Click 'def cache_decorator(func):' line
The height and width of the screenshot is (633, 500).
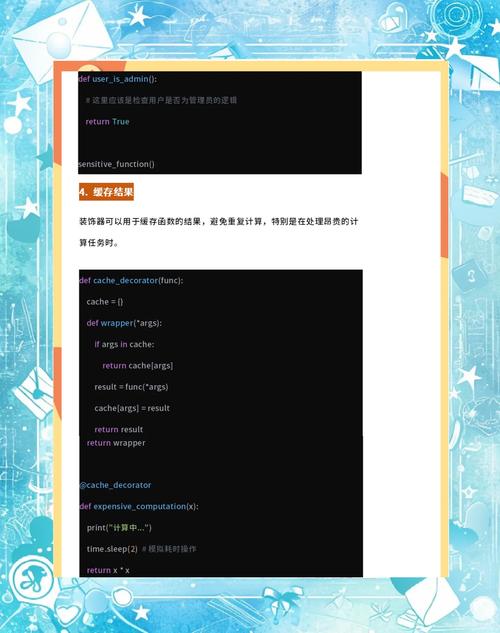point(131,280)
